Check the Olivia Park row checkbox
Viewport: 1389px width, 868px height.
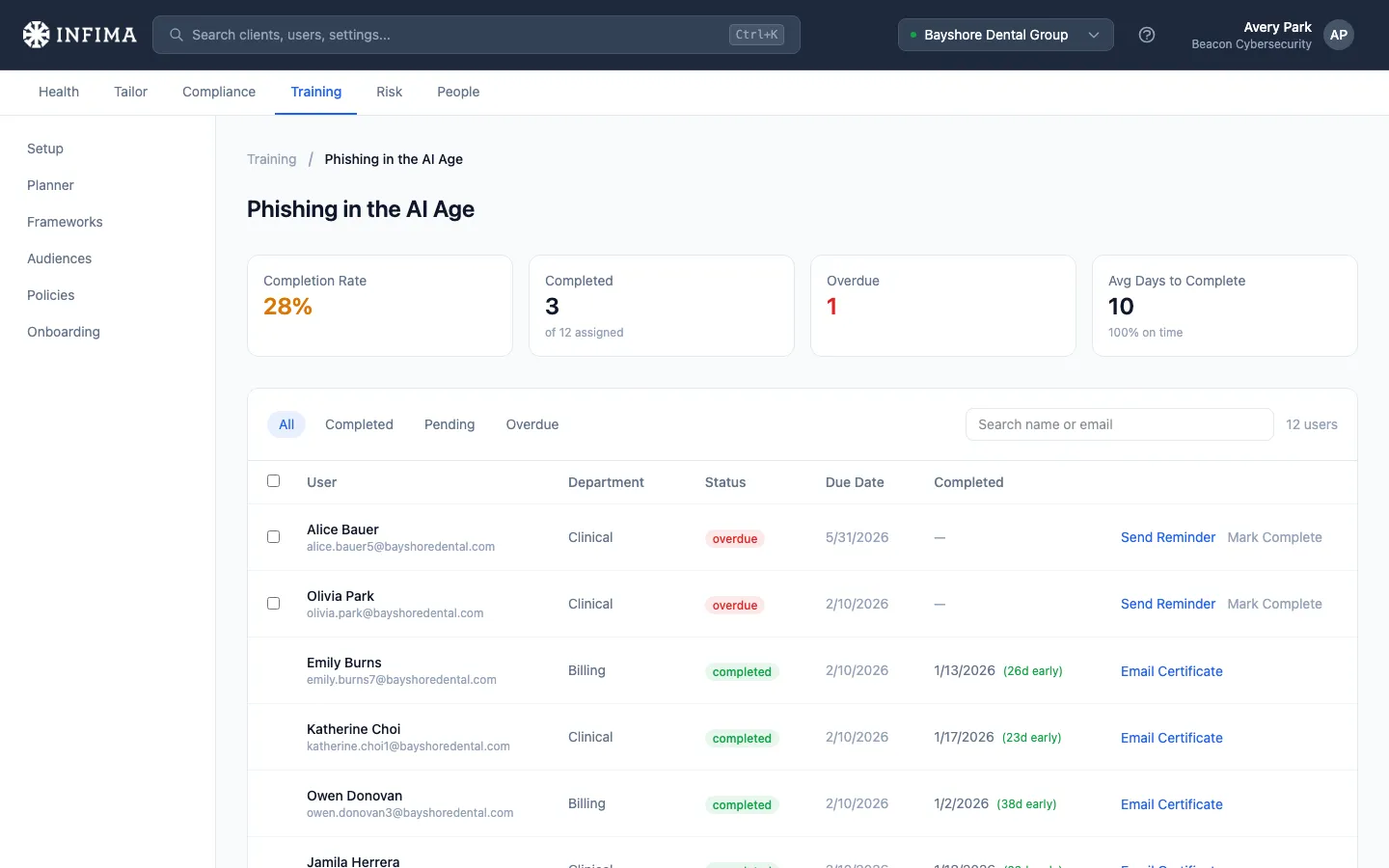pyautogui.click(x=274, y=603)
